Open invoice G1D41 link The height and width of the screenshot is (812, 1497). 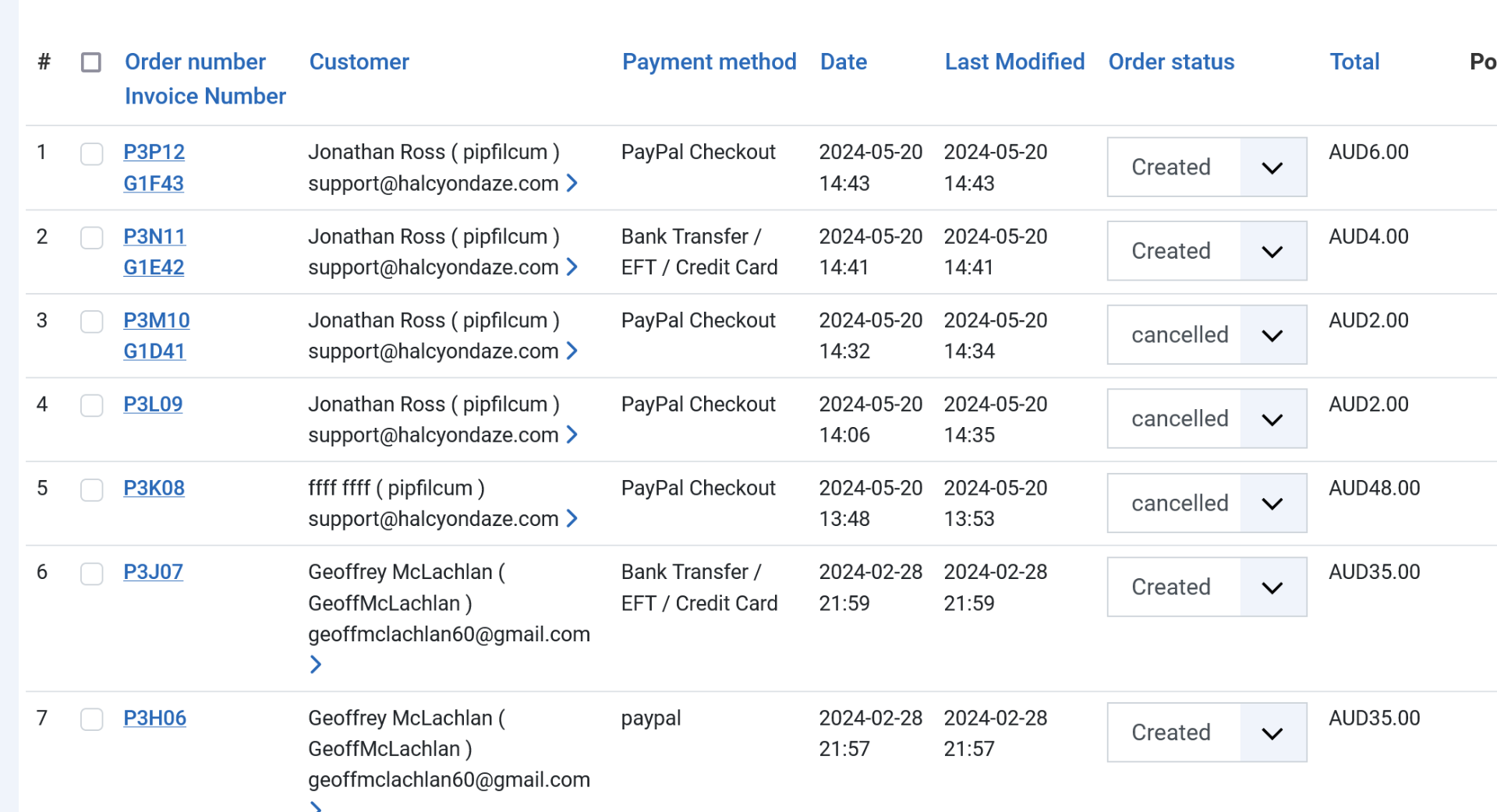(154, 351)
